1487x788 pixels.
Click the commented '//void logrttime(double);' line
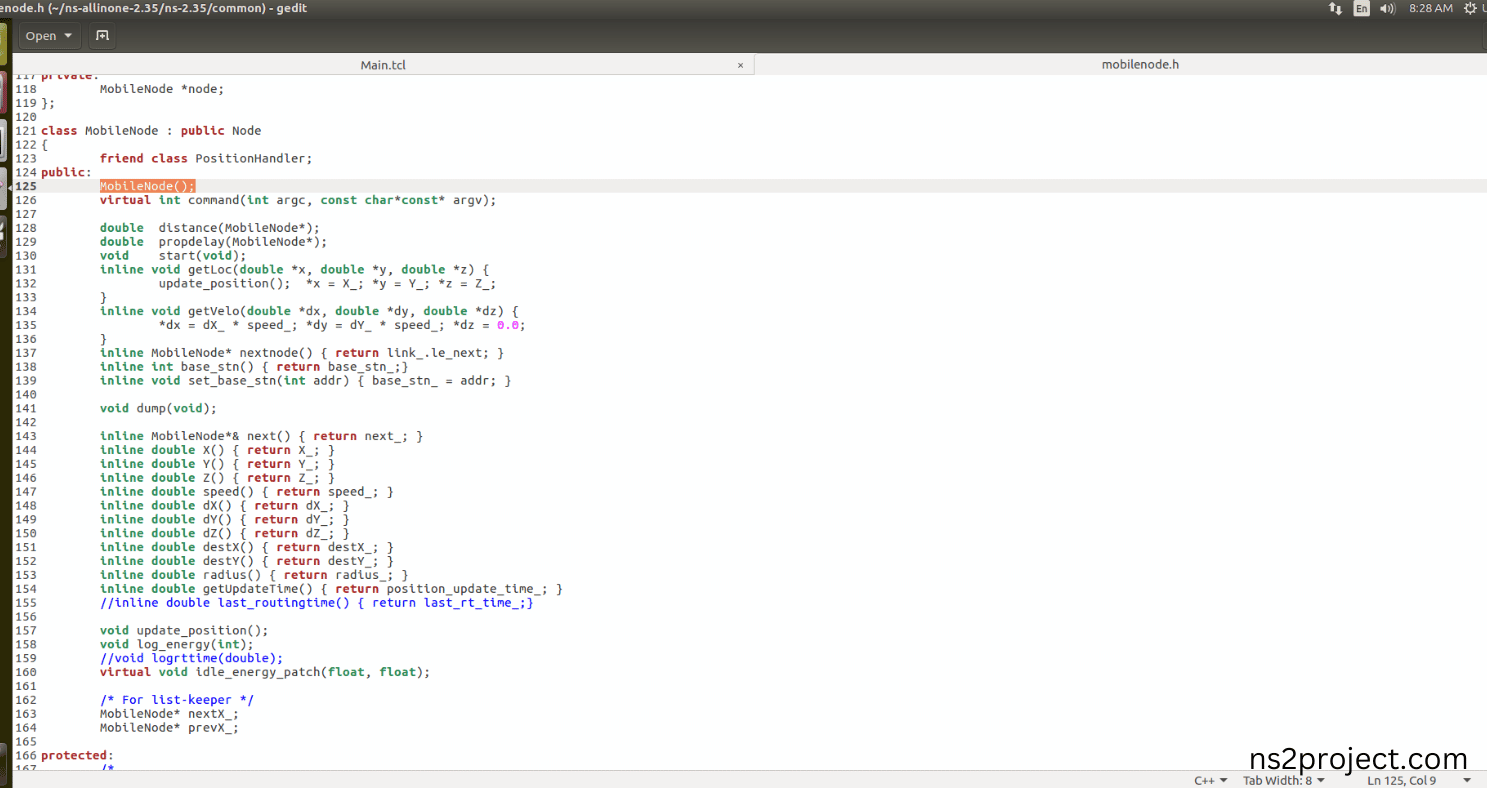coord(191,658)
